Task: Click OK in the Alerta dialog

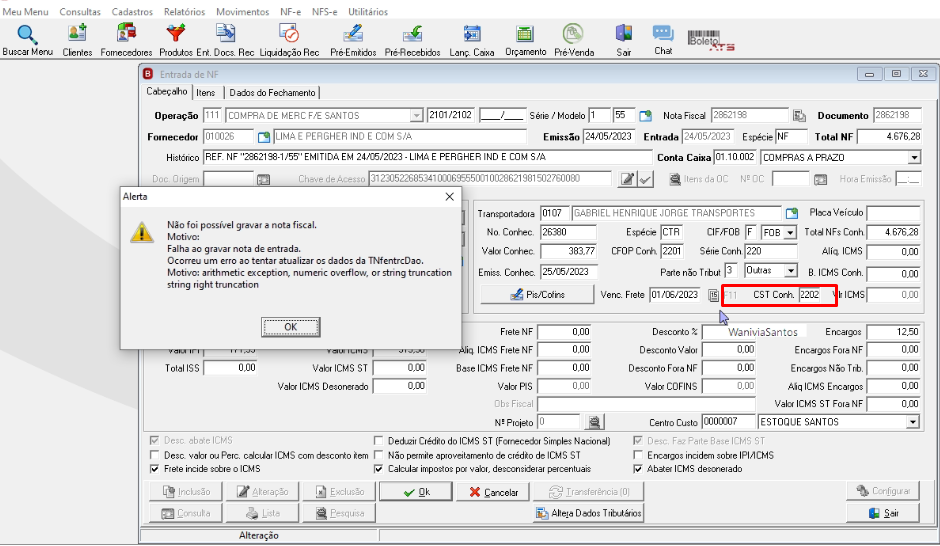Action: (x=291, y=327)
